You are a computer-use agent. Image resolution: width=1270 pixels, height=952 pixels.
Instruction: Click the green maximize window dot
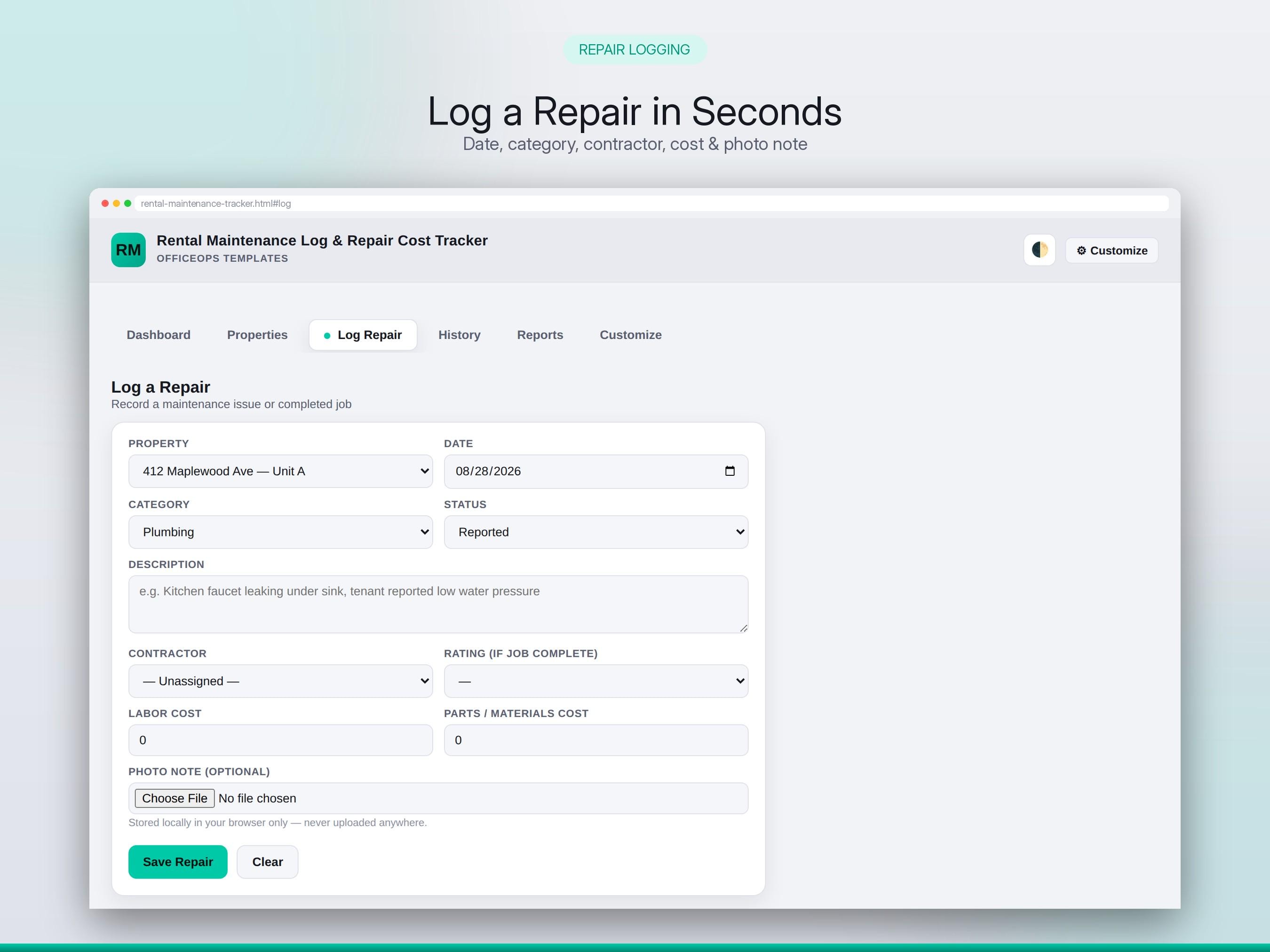[x=128, y=203]
